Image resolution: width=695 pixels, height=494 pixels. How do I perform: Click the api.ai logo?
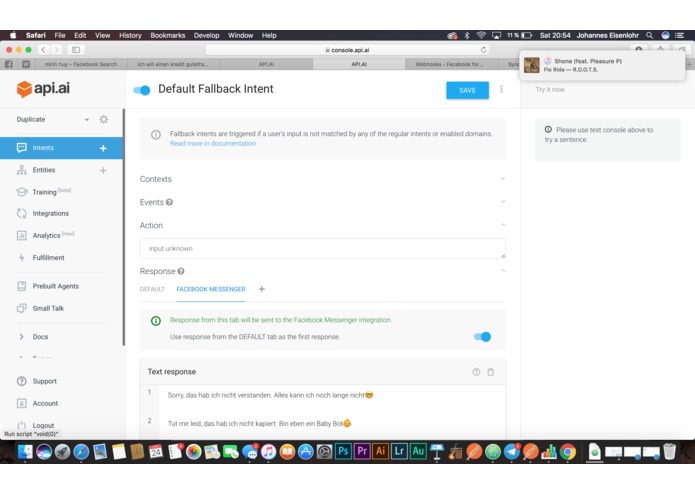(43, 89)
